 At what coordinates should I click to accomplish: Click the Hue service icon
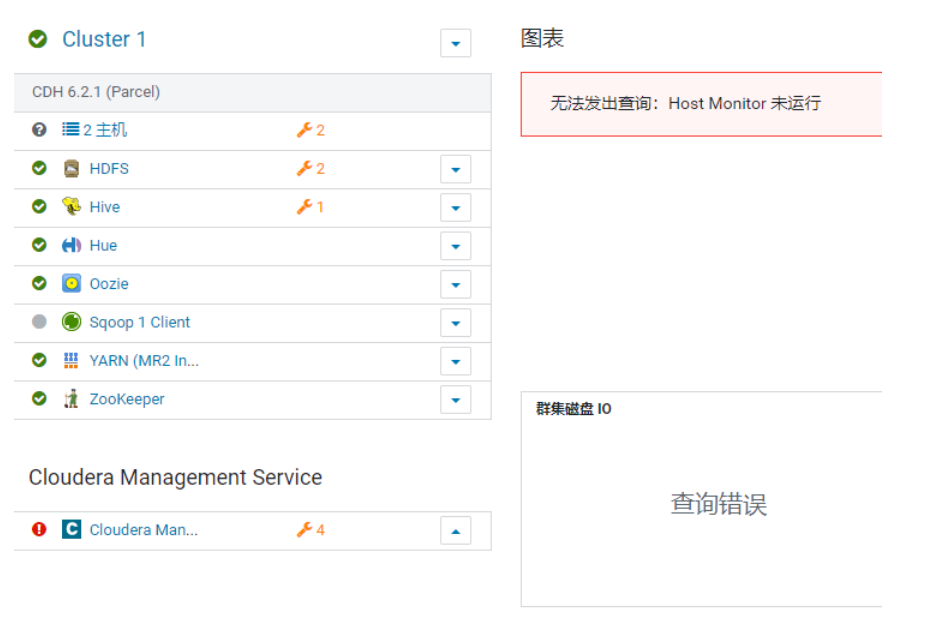click(x=71, y=245)
